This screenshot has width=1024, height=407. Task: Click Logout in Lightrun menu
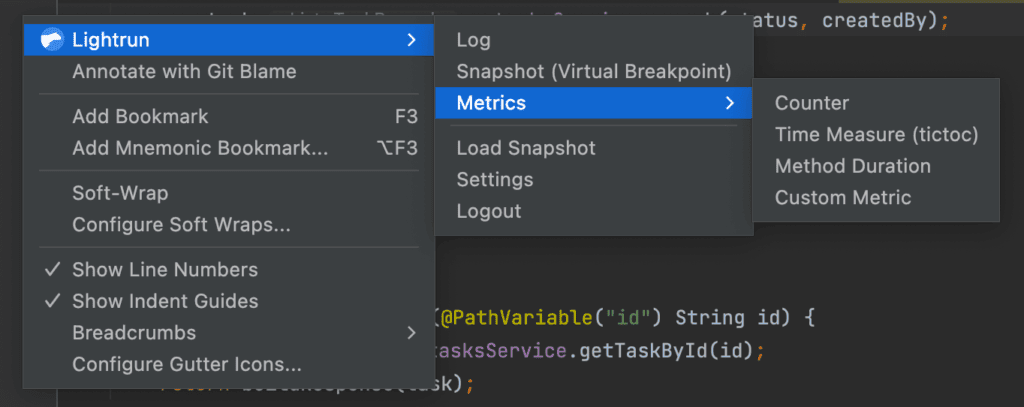(488, 211)
